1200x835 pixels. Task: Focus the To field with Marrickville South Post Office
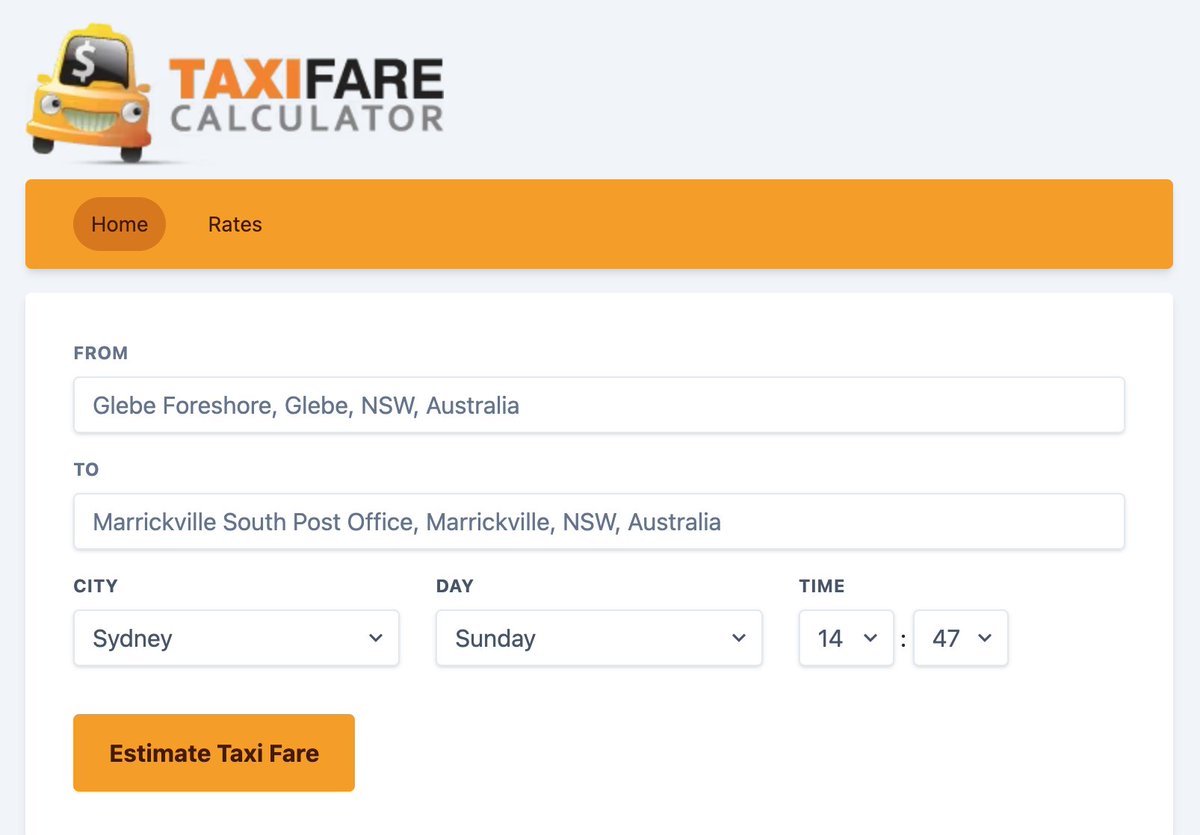(x=599, y=521)
